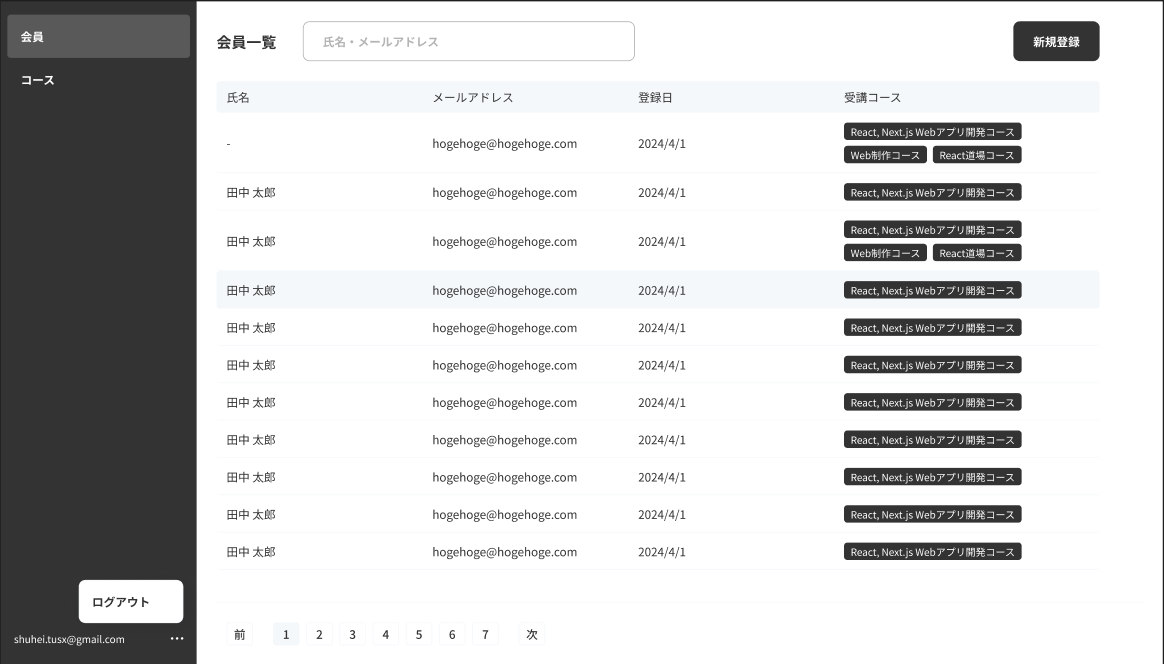Go to pagination page 3
The image size is (1164, 664).
pos(352,634)
